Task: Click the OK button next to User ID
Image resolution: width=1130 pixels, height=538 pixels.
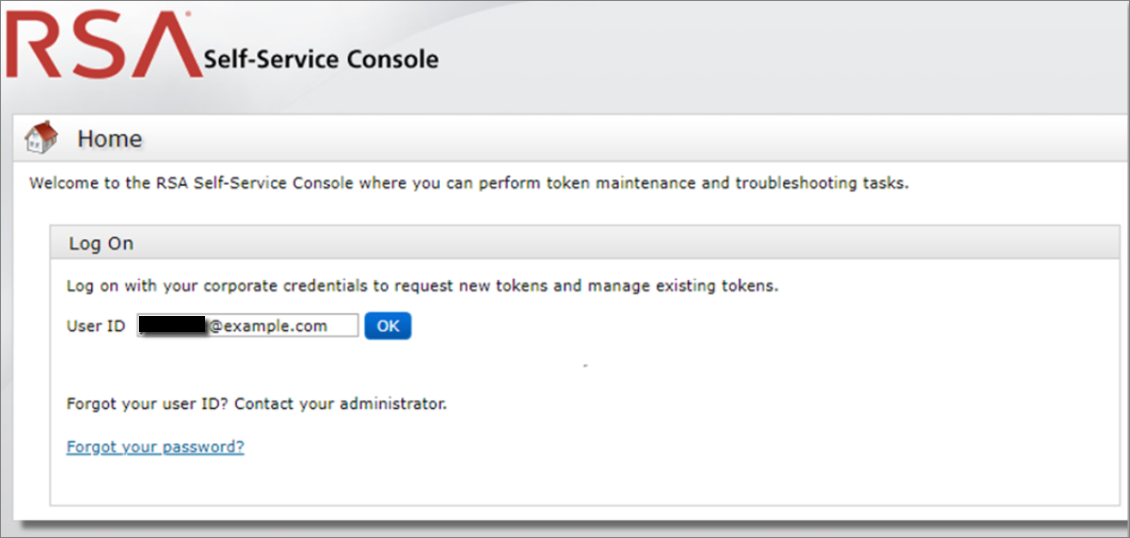Action: tap(388, 326)
